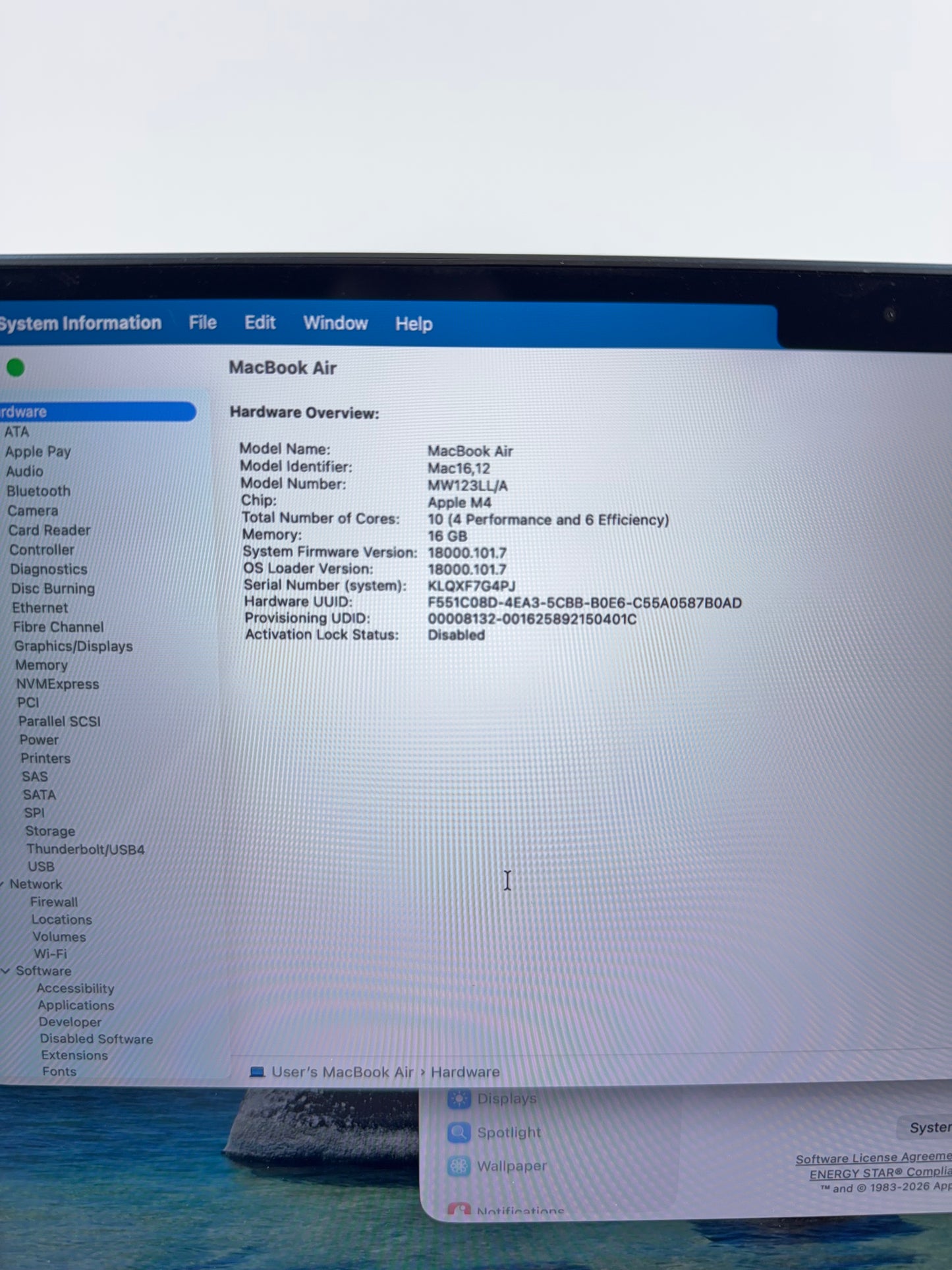This screenshot has width=952, height=1270.
Task: Select Audio in the sidebar
Action: (x=24, y=471)
